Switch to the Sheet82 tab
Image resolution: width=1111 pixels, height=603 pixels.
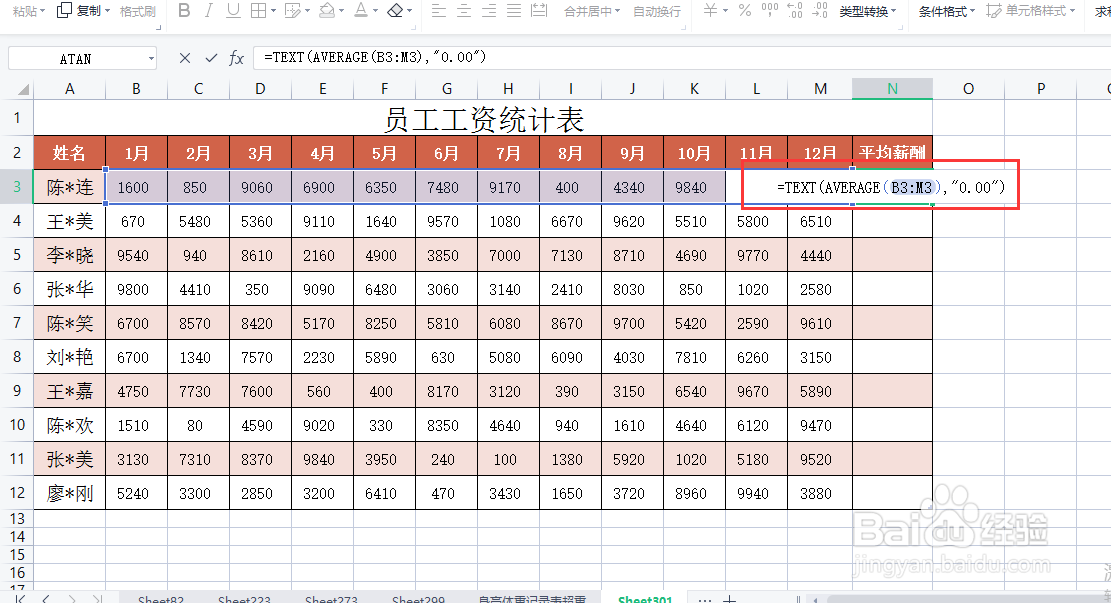161,599
